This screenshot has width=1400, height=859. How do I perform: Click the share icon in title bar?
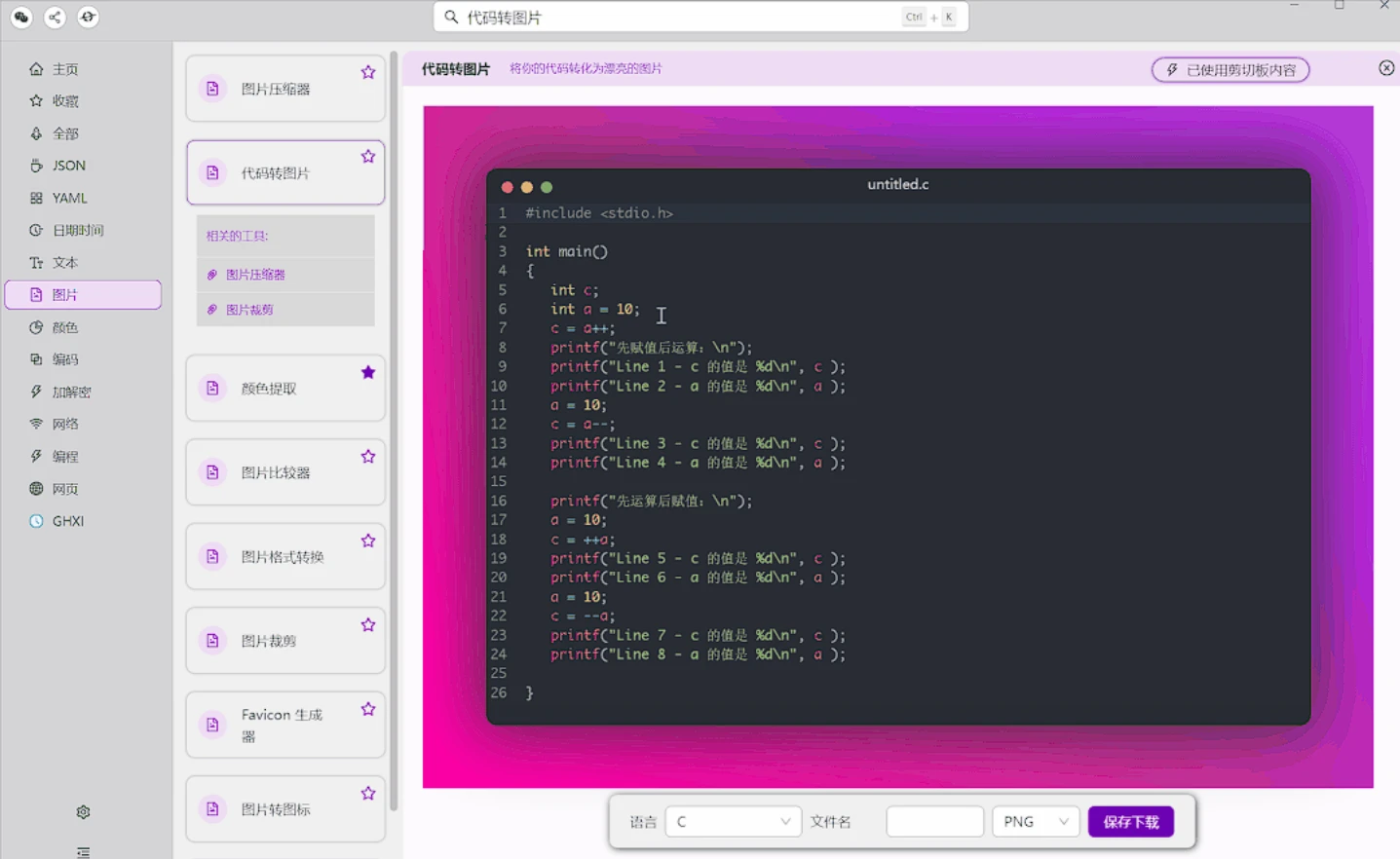tap(55, 17)
